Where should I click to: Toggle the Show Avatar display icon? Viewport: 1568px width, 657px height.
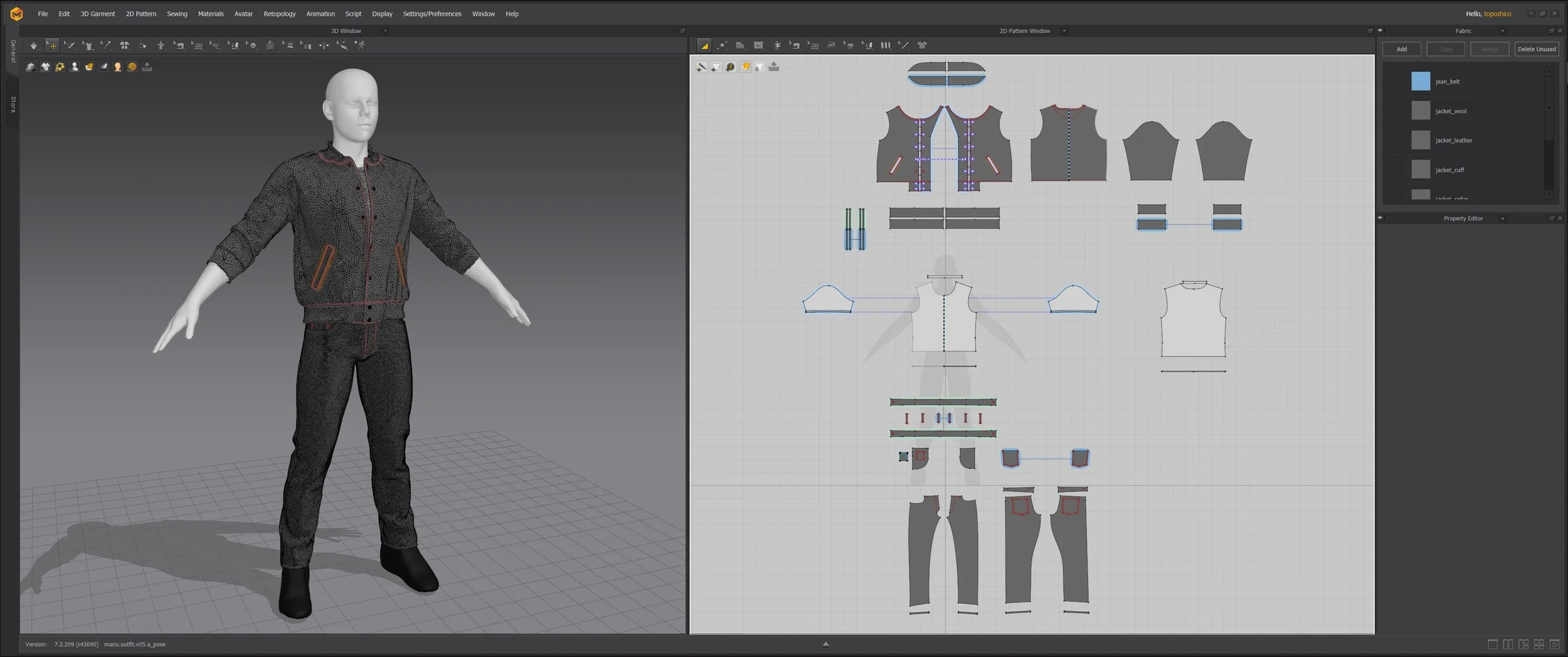[x=74, y=67]
